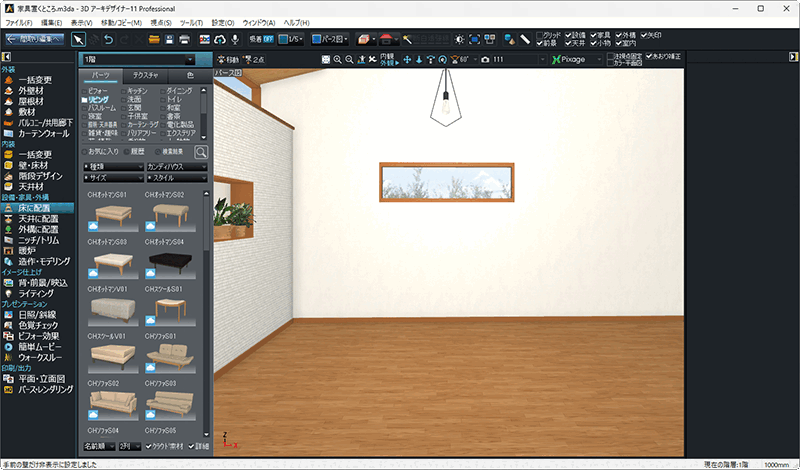Expand the カンディハウス maker dropdown

[176, 165]
